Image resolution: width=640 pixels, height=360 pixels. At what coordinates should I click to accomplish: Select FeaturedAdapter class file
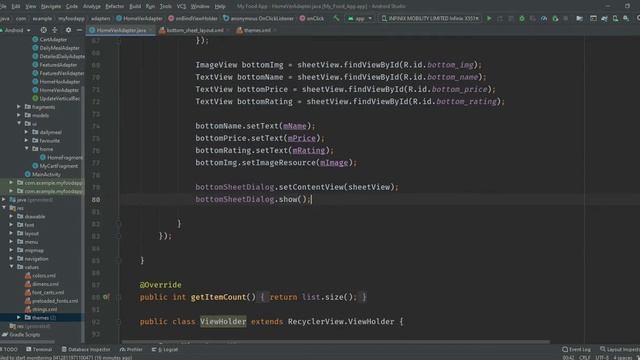[x=58, y=64]
